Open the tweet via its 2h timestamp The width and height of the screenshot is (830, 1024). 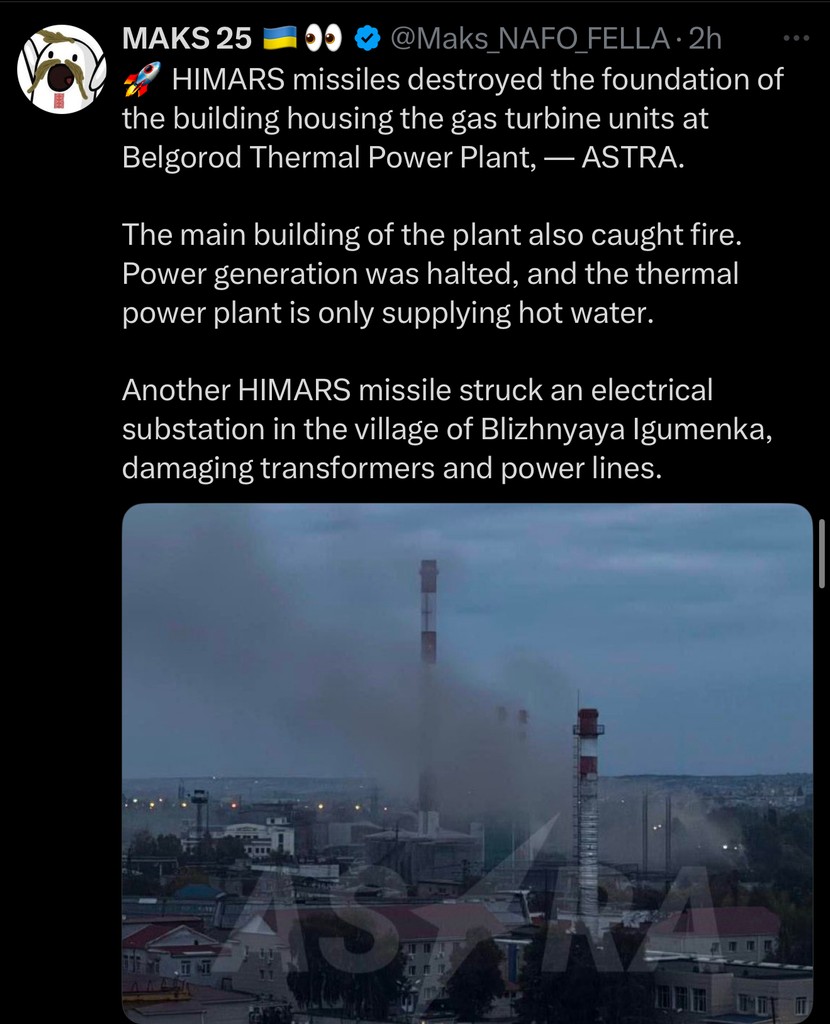click(x=705, y=39)
